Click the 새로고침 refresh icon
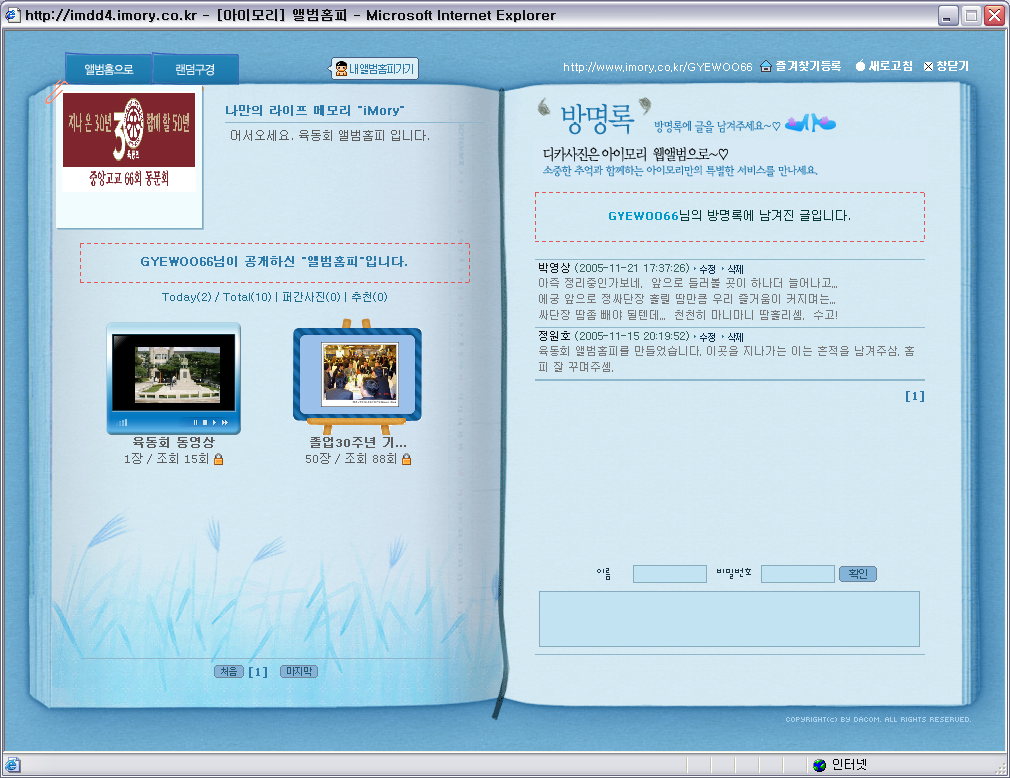 [x=860, y=67]
